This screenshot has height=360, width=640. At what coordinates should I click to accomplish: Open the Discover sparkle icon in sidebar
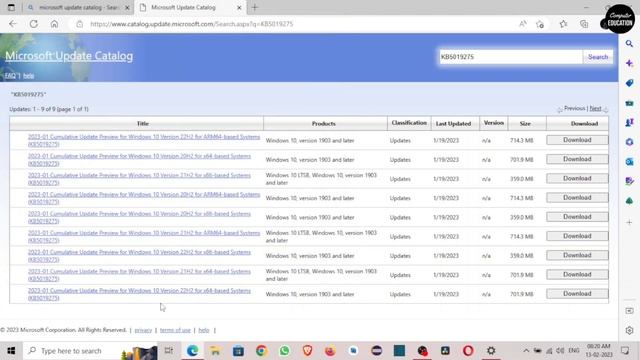click(629, 63)
